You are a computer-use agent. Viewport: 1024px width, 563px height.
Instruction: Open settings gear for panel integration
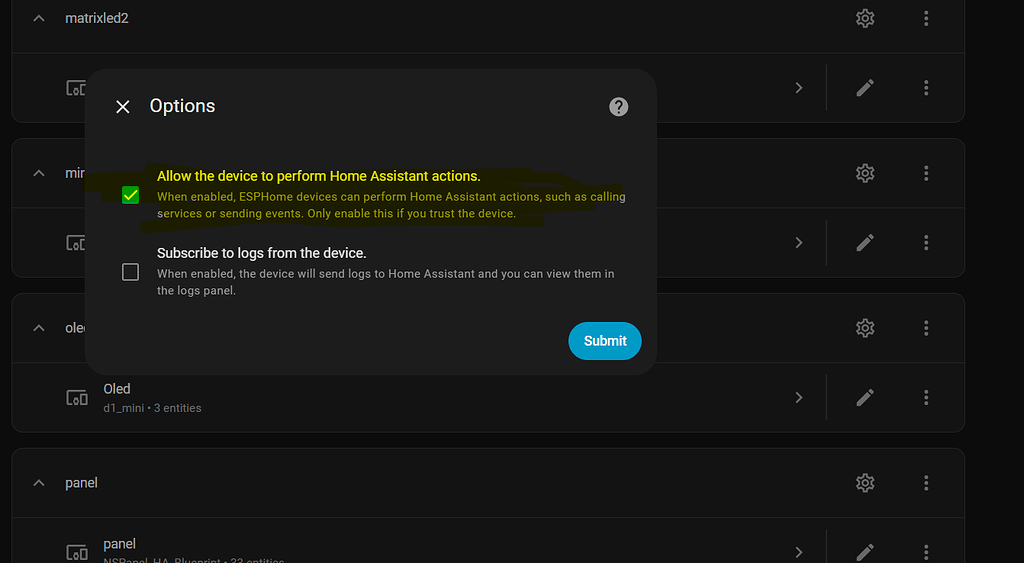tap(865, 483)
